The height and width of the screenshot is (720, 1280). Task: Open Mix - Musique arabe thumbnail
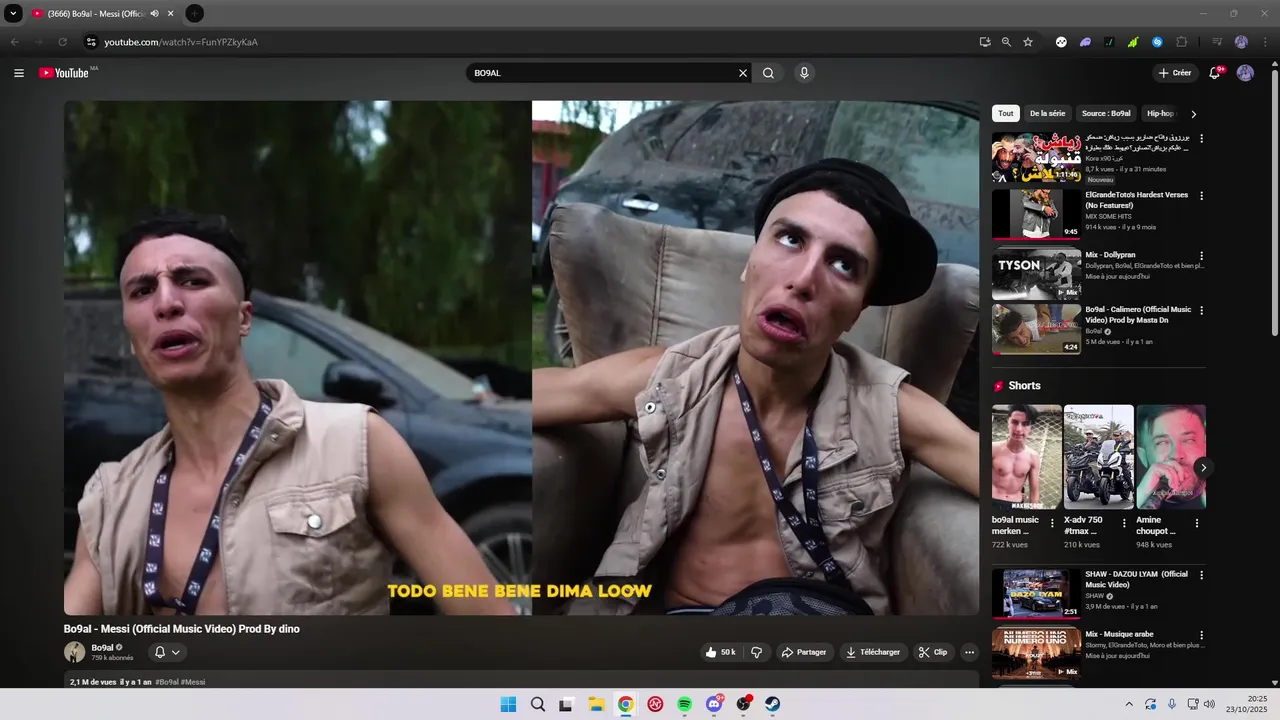tap(1036, 653)
